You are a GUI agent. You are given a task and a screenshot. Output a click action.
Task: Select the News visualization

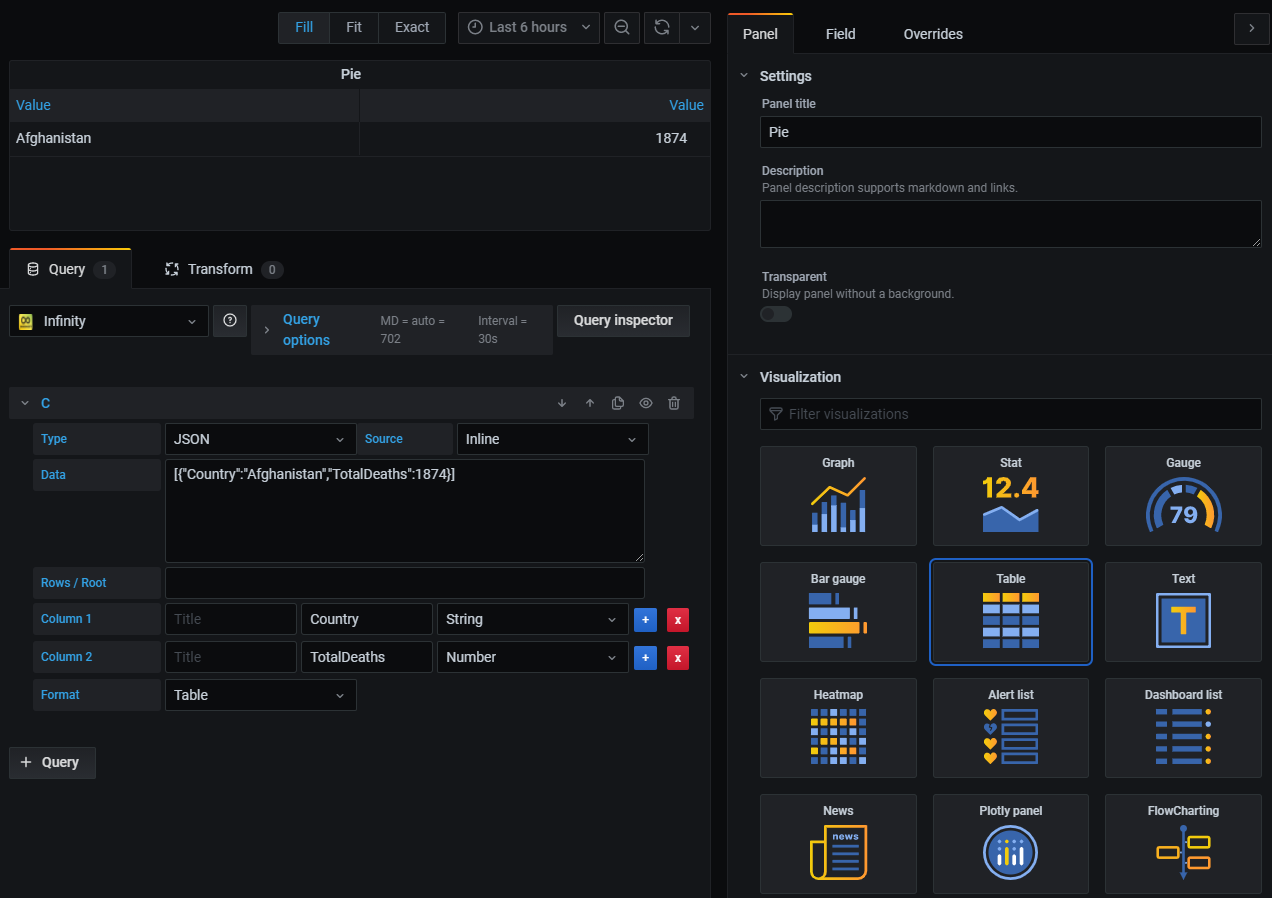pyautogui.click(x=838, y=844)
